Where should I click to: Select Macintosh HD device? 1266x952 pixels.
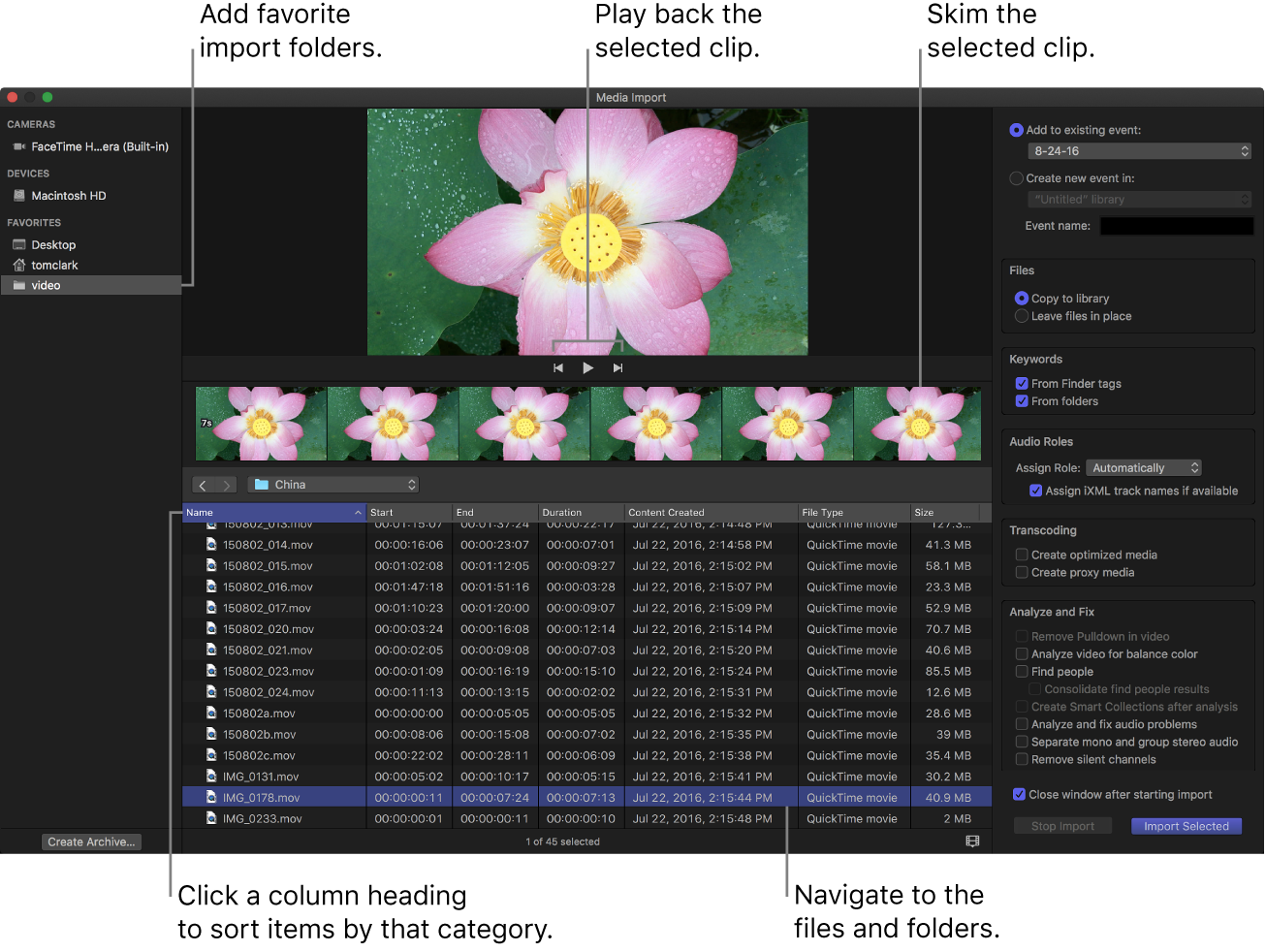pyautogui.click(x=68, y=196)
